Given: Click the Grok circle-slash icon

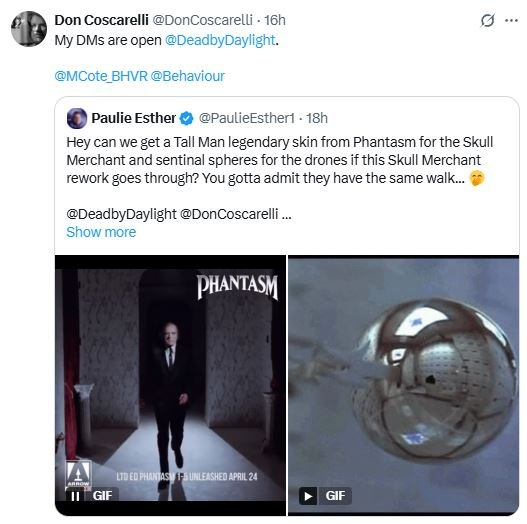Looking at the screenshot, I should coord(487,21).
